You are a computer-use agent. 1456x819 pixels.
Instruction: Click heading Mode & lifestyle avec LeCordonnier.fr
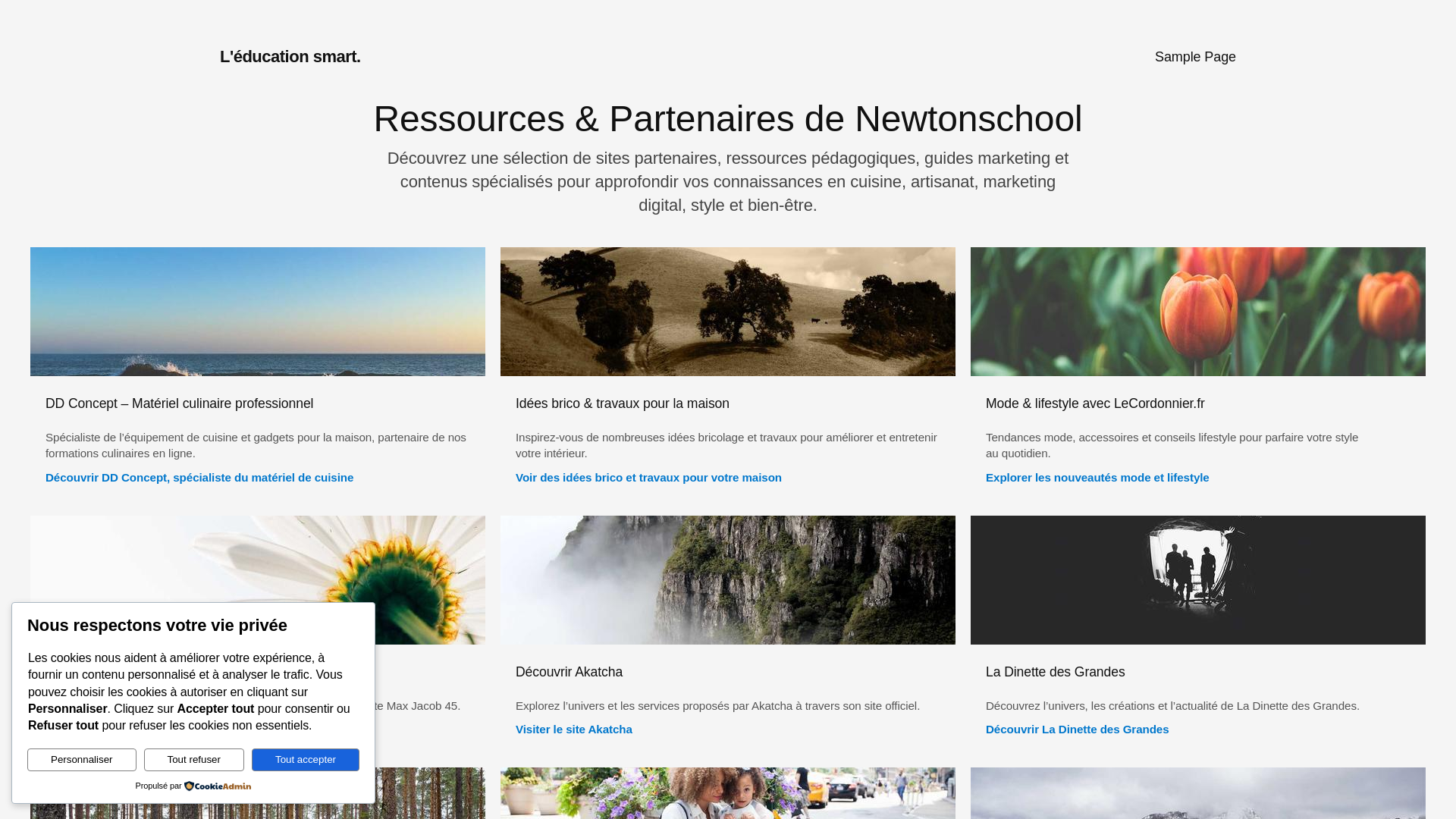[x=1095, y=403]
